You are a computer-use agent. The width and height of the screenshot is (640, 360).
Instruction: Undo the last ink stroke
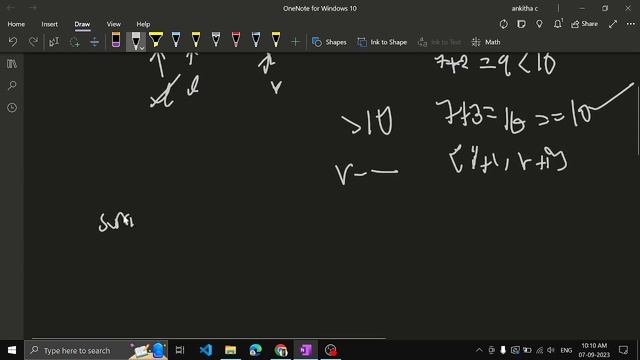(13, 42)
